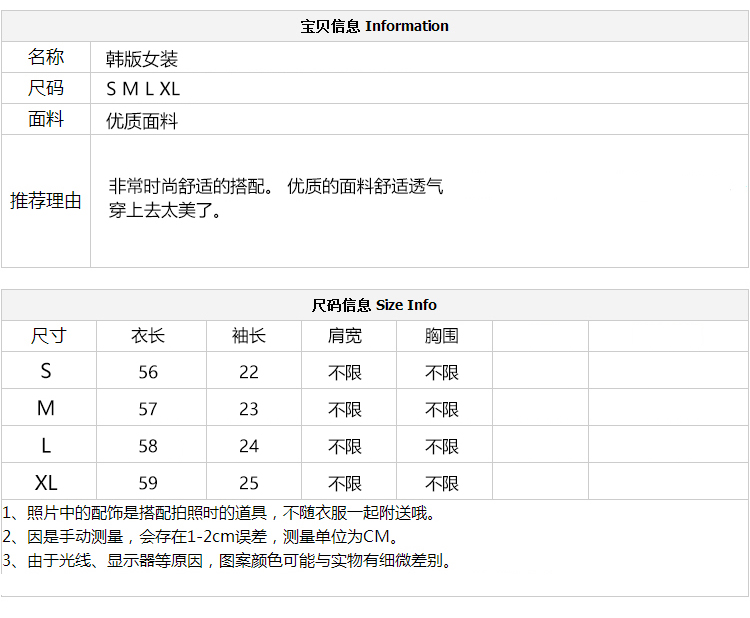Select note 3 about color differences

tap(227, 560)
